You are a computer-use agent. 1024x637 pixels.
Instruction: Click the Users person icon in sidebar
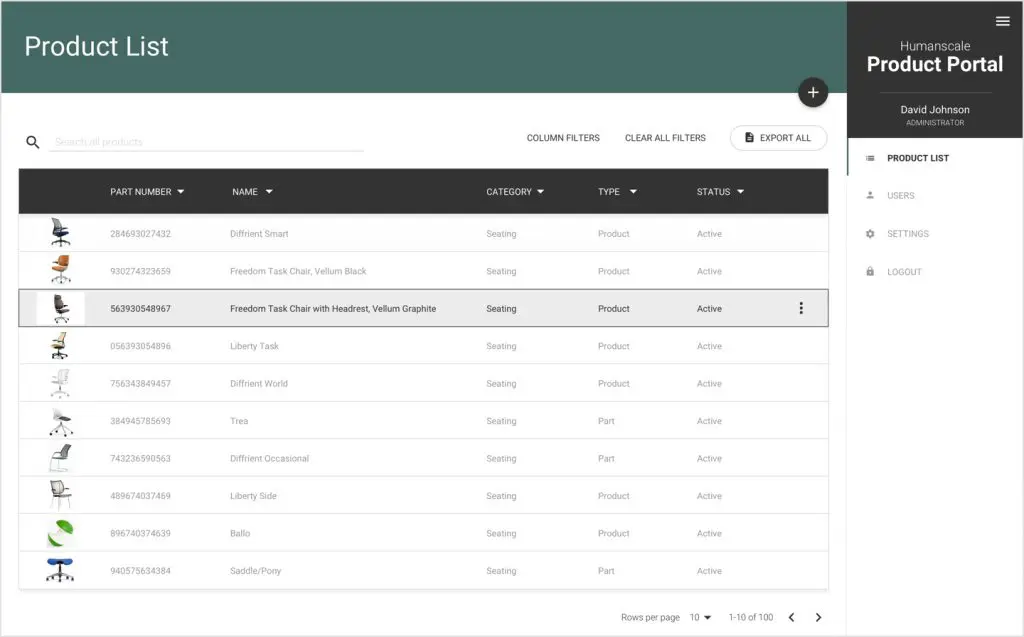click(870, 196)
